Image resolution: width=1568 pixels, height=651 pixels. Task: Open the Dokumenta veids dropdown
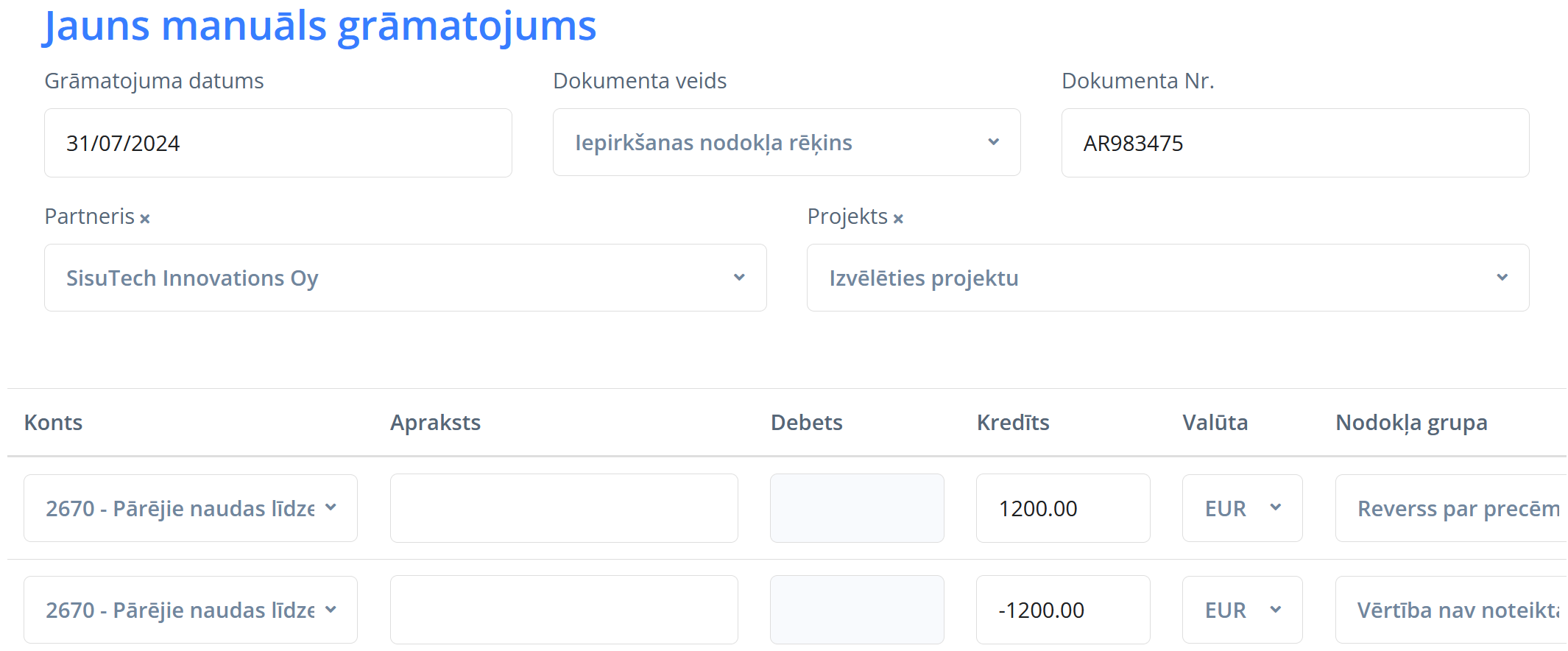786,142
